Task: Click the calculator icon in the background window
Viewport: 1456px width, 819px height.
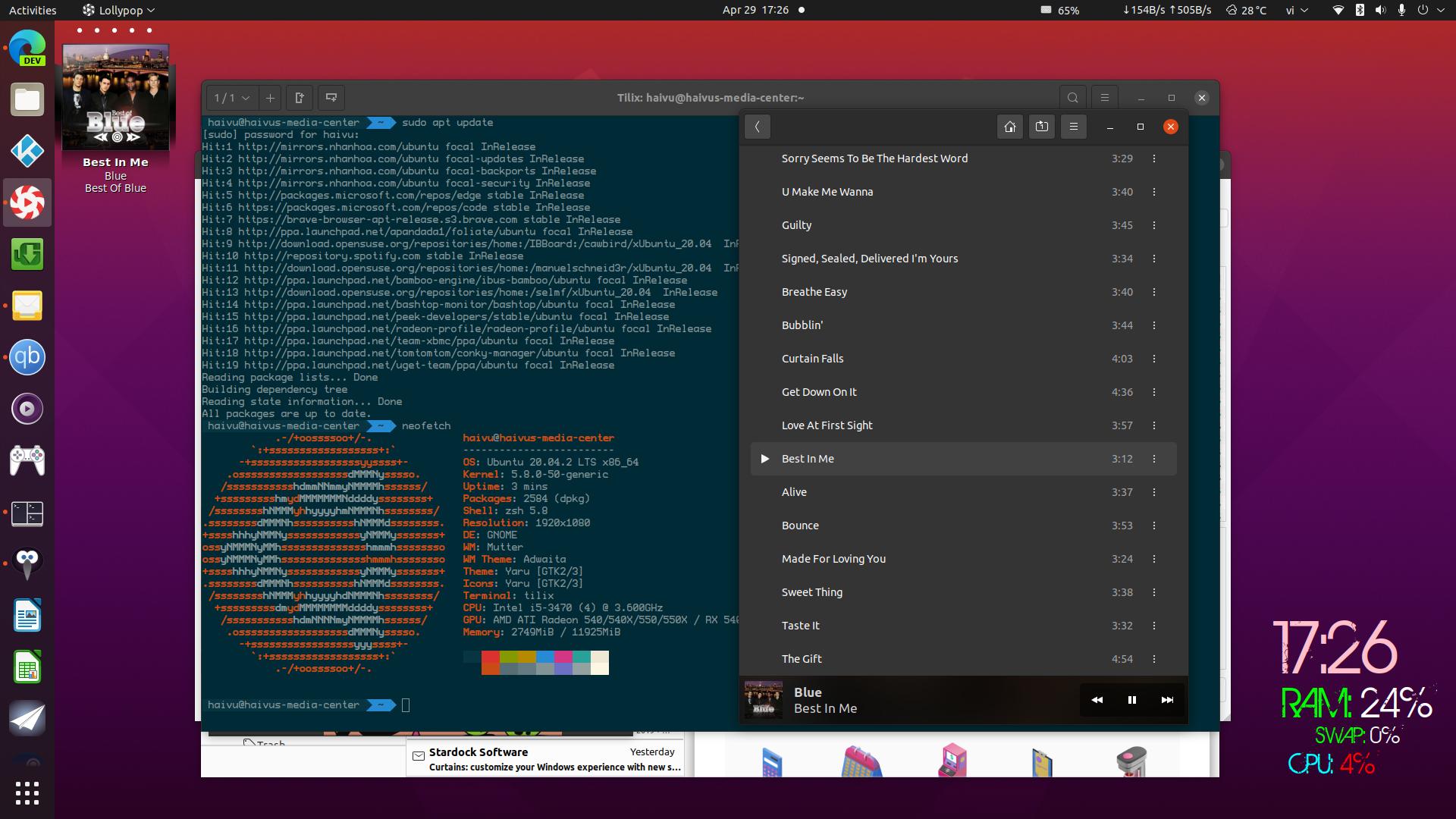Action: pos(772,762)
